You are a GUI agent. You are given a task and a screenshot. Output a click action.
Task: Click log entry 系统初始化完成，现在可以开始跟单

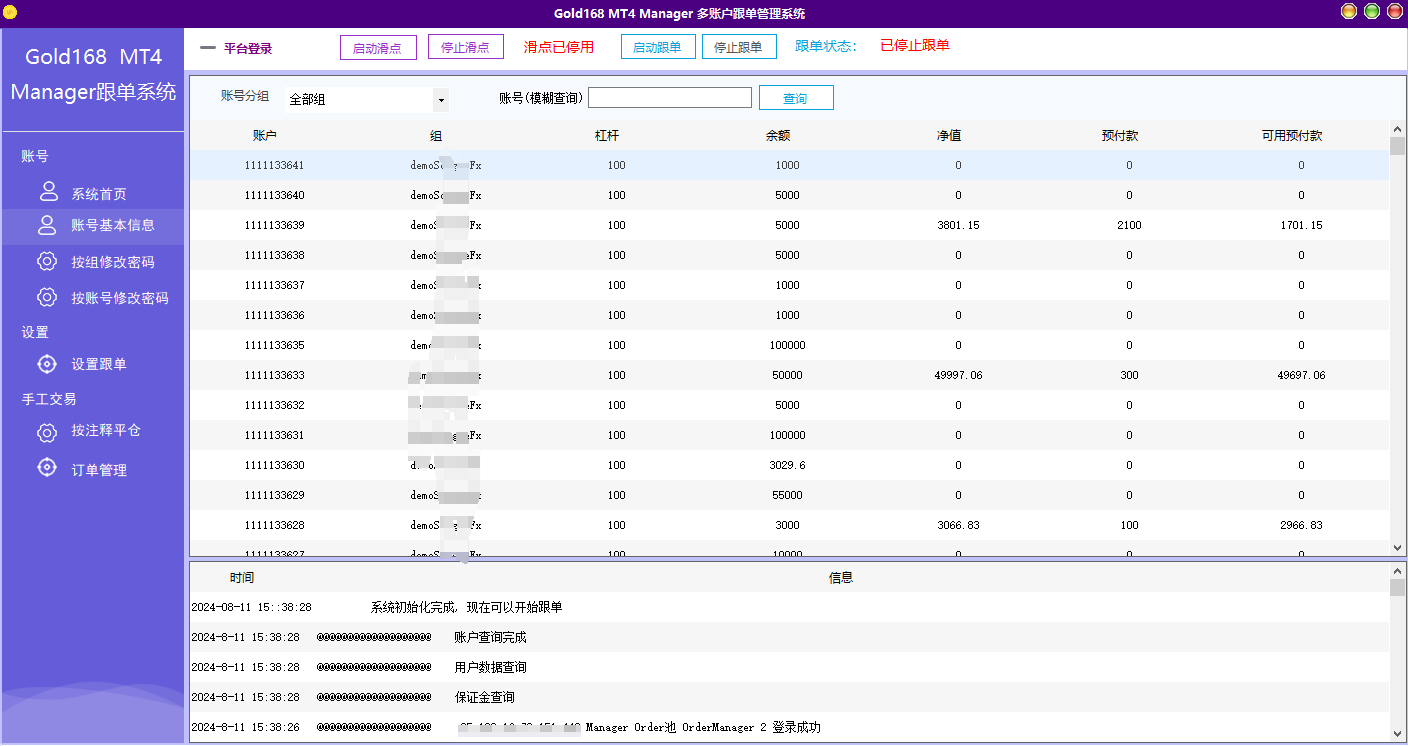tap(466, 607)
